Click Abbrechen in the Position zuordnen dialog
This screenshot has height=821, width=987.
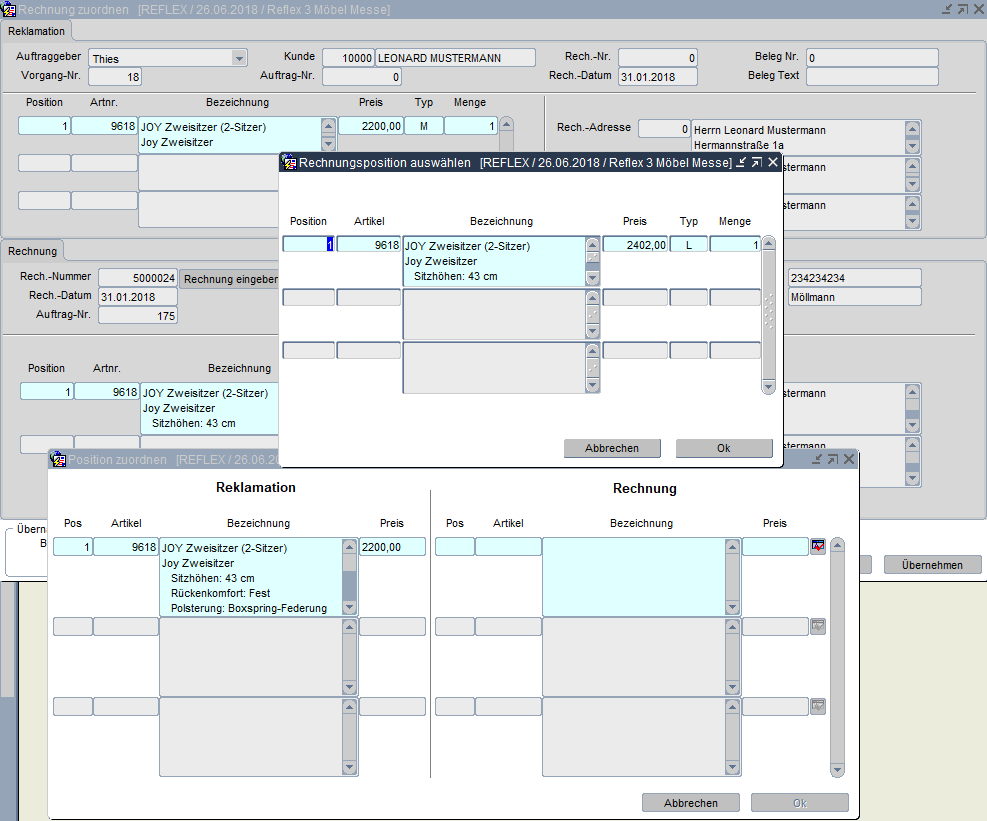tap(690, 803)
